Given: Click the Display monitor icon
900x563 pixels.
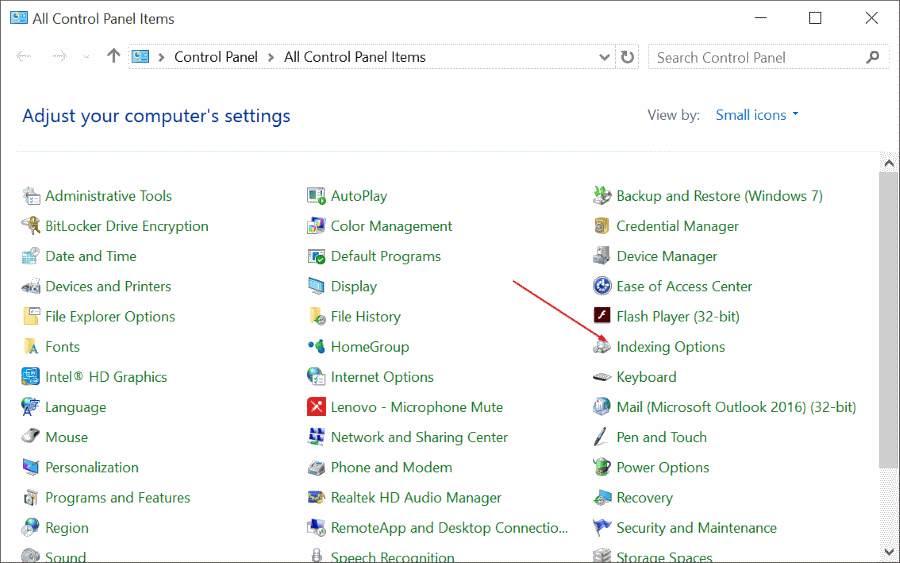Looking at the screenshot, I should [316, 286].
